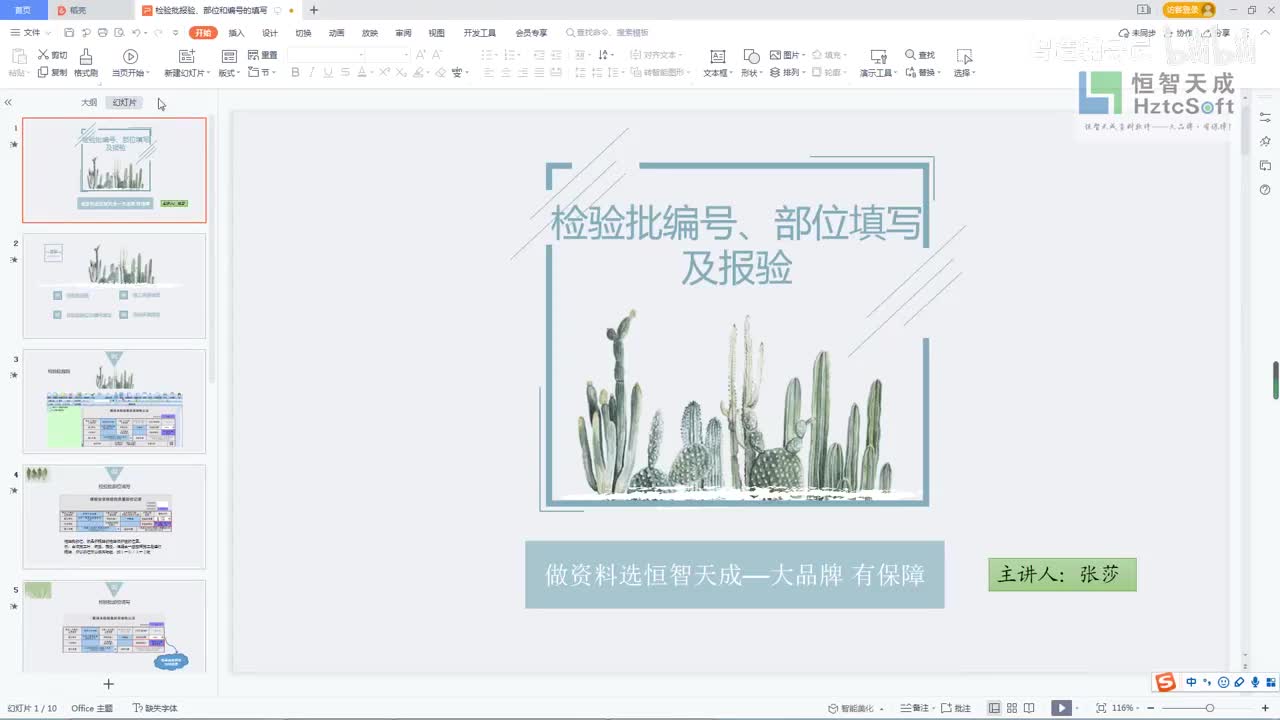The width and height of the screenshot is (1280, 720).
Task: Click the Undo arrow icon
Action: pyautogui.click(x=136, y=33)
